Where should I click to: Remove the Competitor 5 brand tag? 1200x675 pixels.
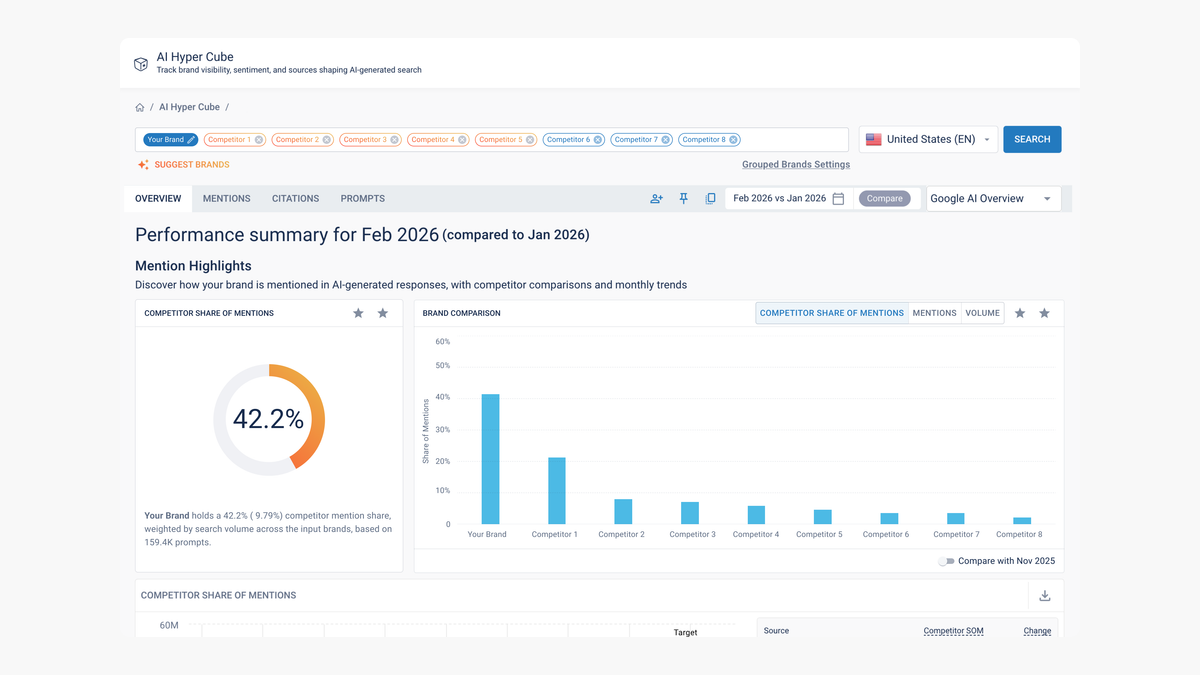pos(530,140)
